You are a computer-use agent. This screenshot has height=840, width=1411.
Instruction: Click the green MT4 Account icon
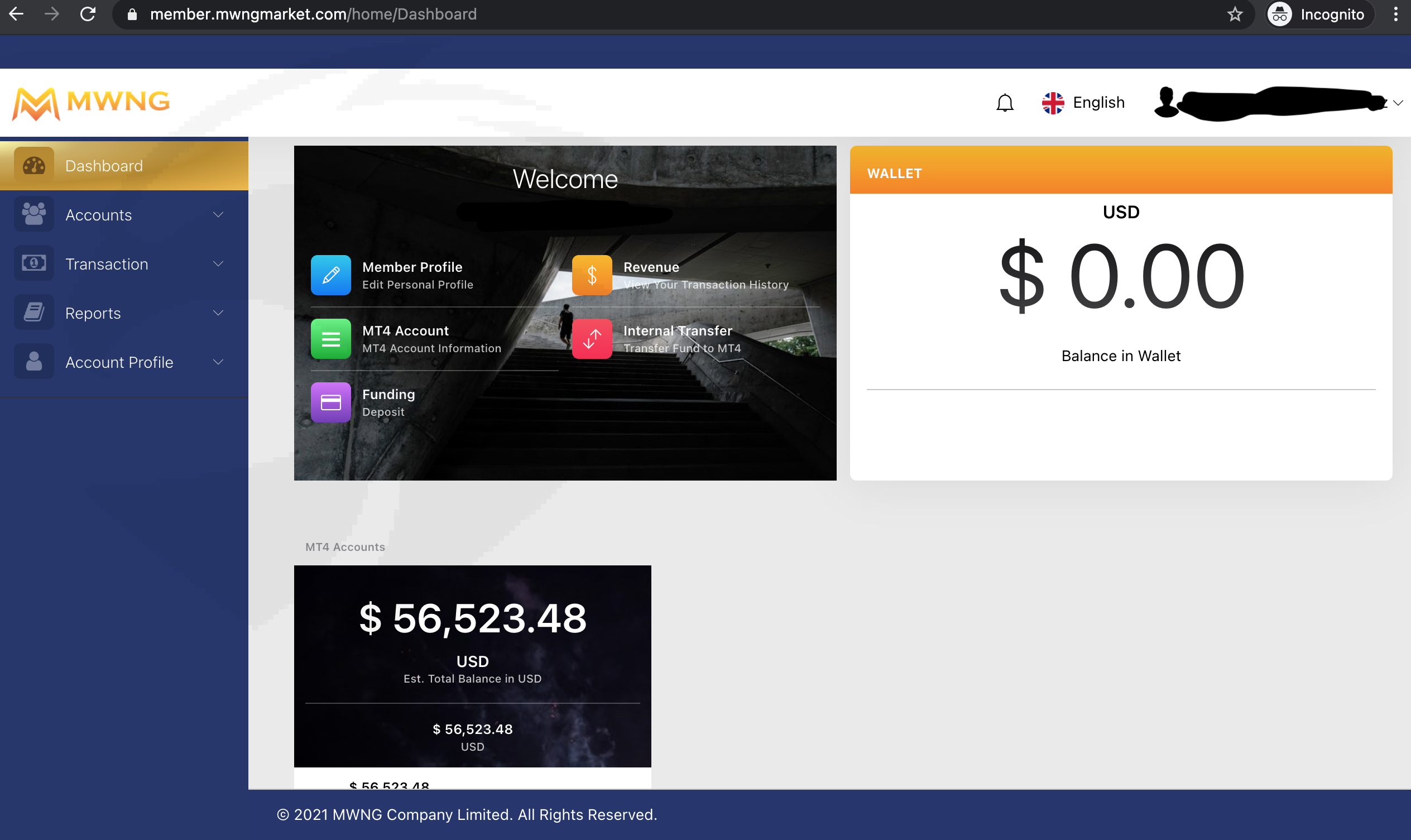coord(330,338)
